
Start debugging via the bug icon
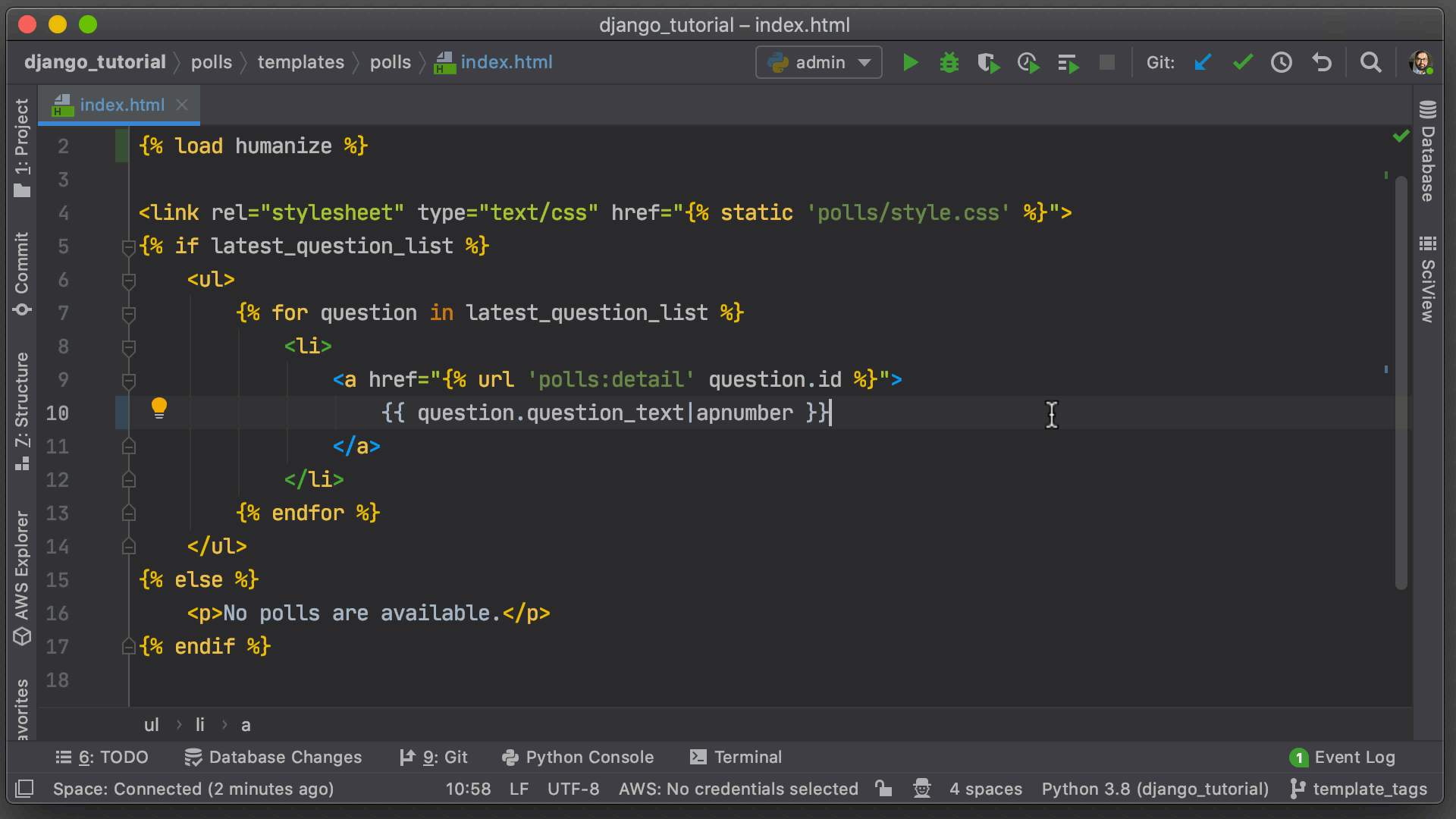(x=949, y=63)
